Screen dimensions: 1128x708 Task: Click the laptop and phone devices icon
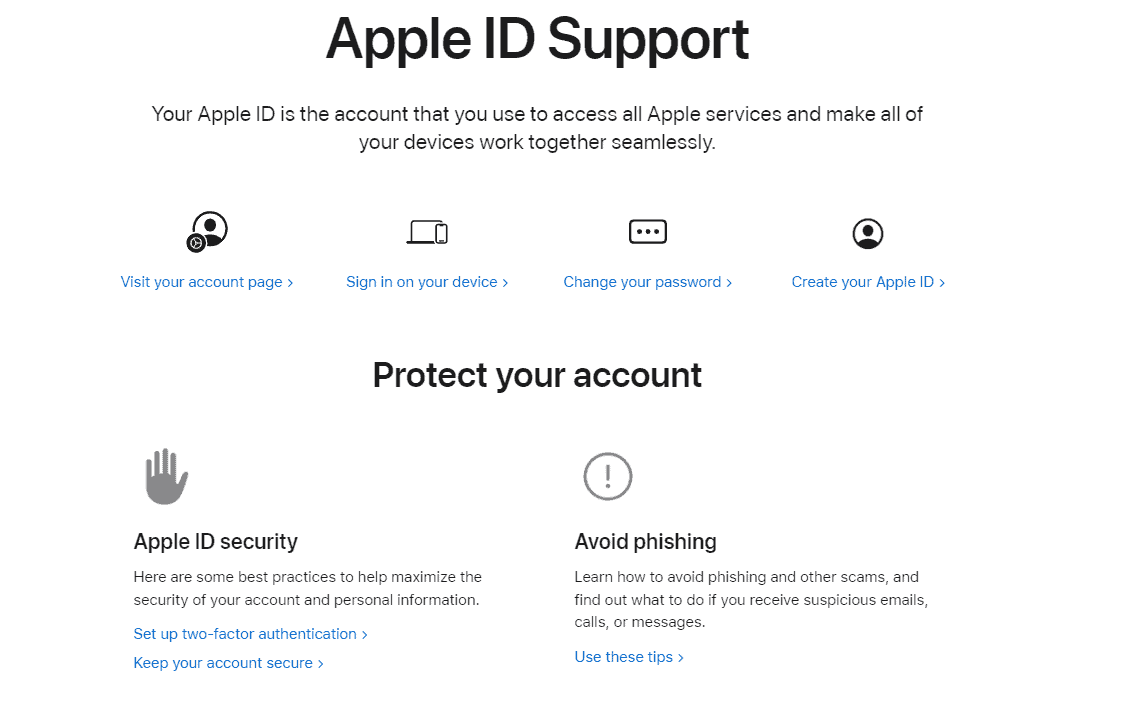pos(427,232)
